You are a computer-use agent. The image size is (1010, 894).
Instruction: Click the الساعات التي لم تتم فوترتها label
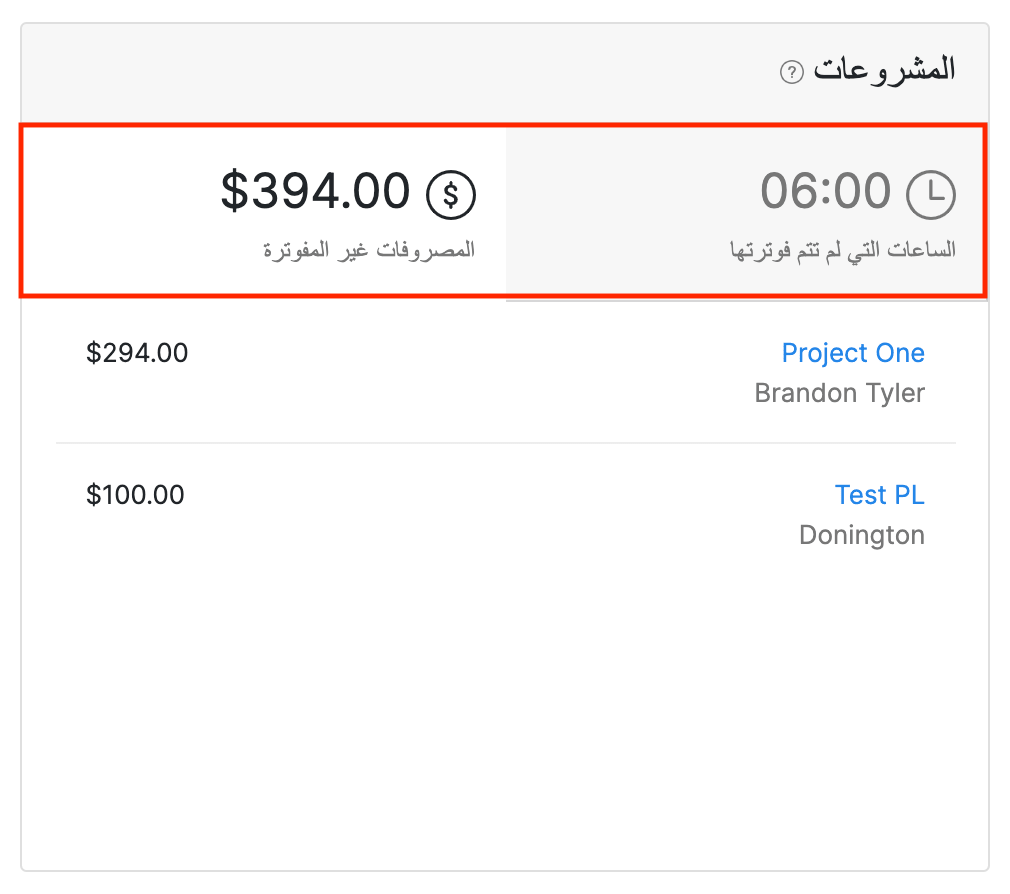coord(843,250)
